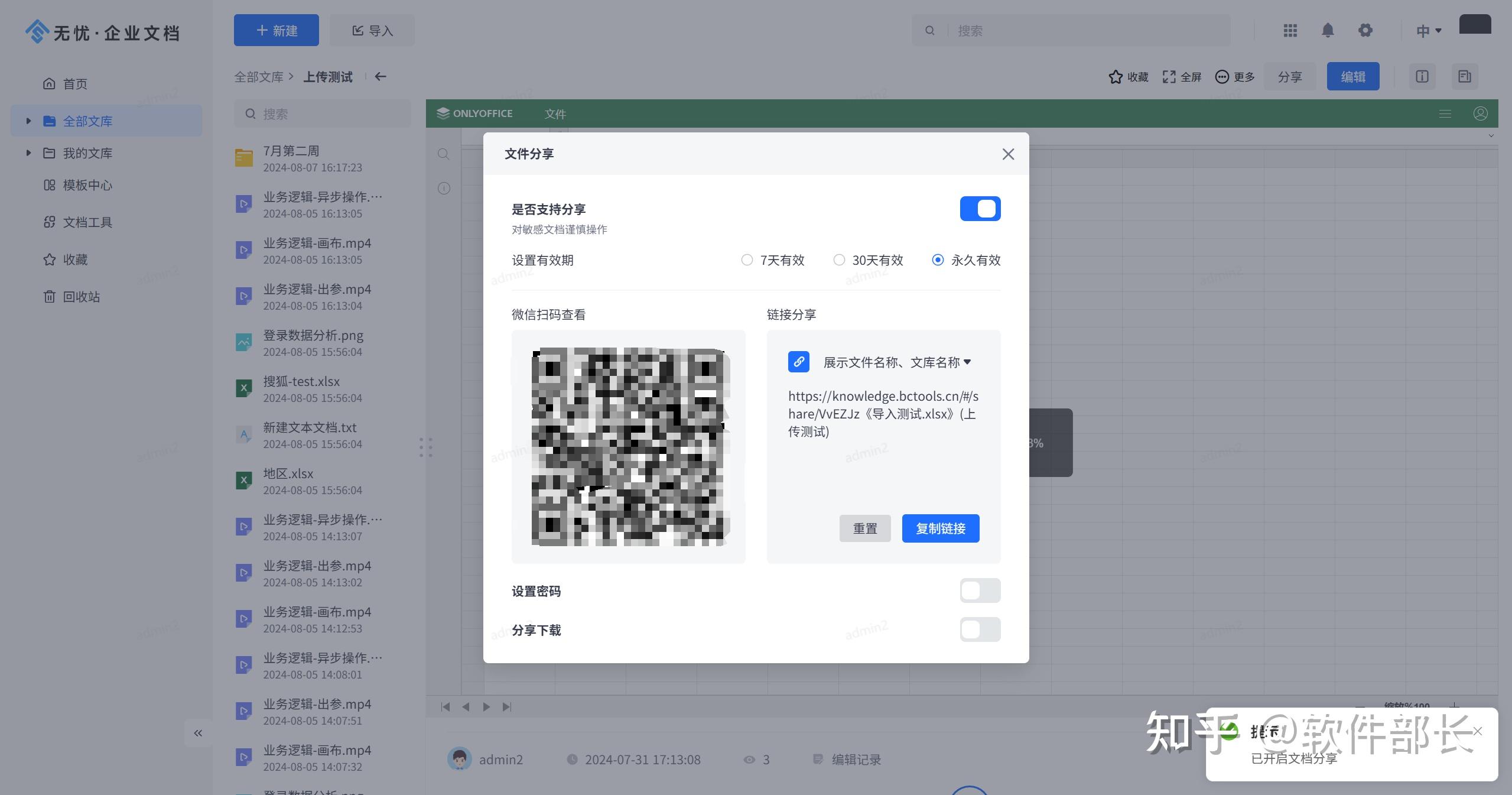The width and height of the screenshot is (1512, 795).
Task: Expand the ONLYOFFICE toolbar collapse chevron
Action: (1491, 136)
